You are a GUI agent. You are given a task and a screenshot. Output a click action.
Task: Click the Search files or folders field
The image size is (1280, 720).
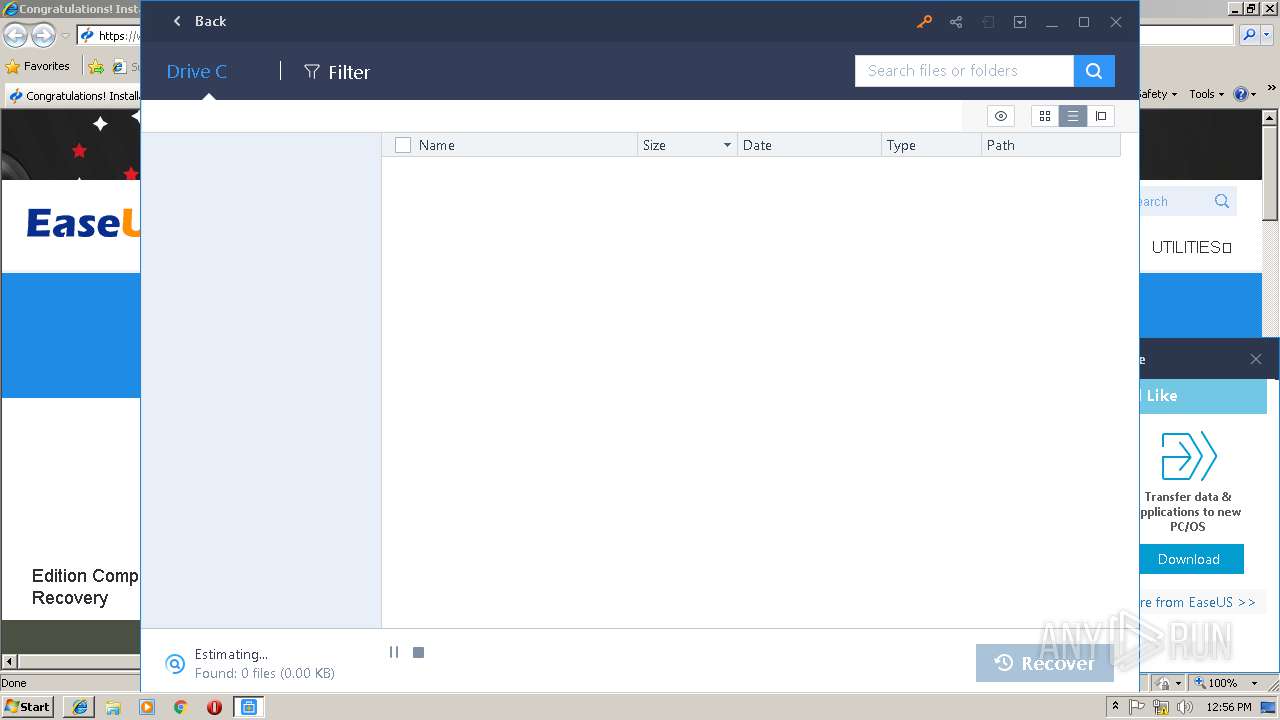964,71
